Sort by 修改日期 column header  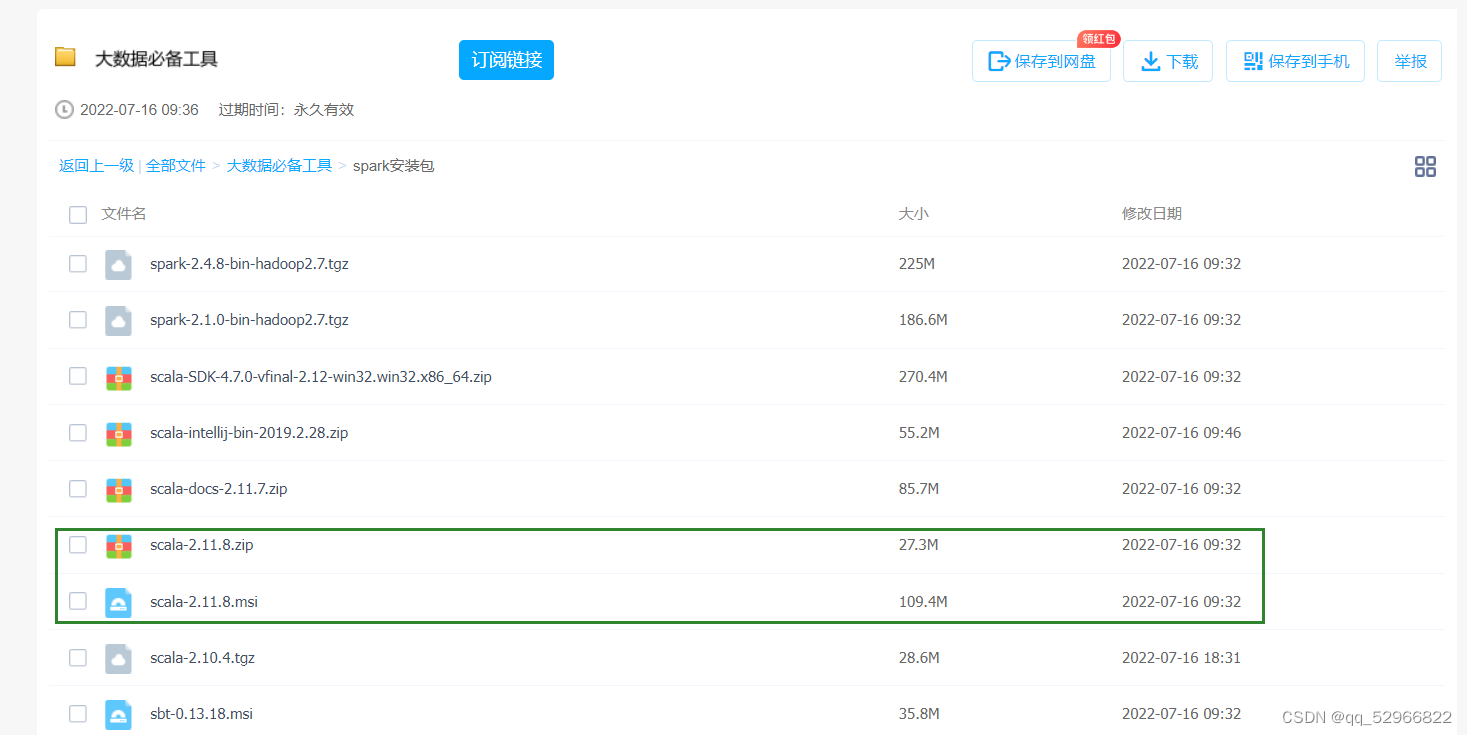coord(1152,214)
